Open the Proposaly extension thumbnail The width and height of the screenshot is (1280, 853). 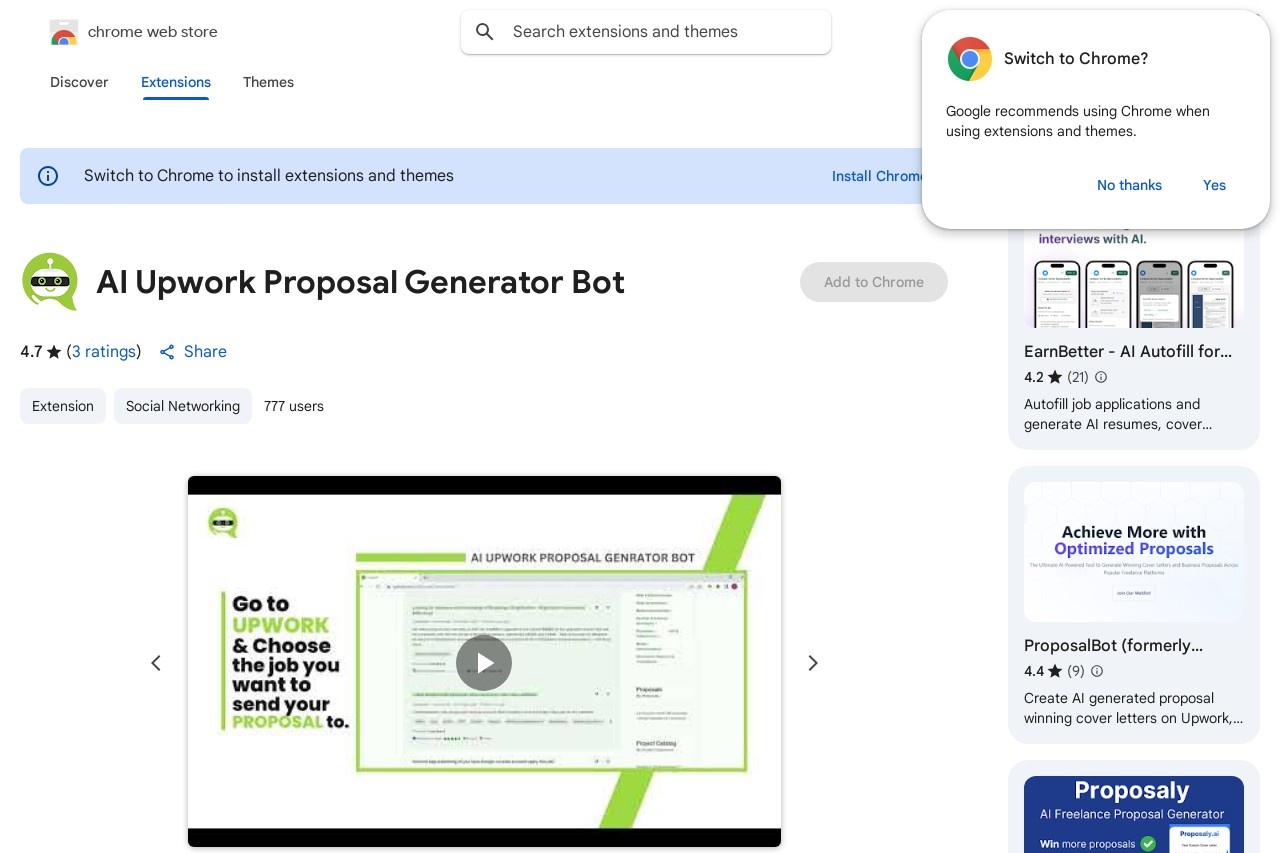(x=1134, y=815)
